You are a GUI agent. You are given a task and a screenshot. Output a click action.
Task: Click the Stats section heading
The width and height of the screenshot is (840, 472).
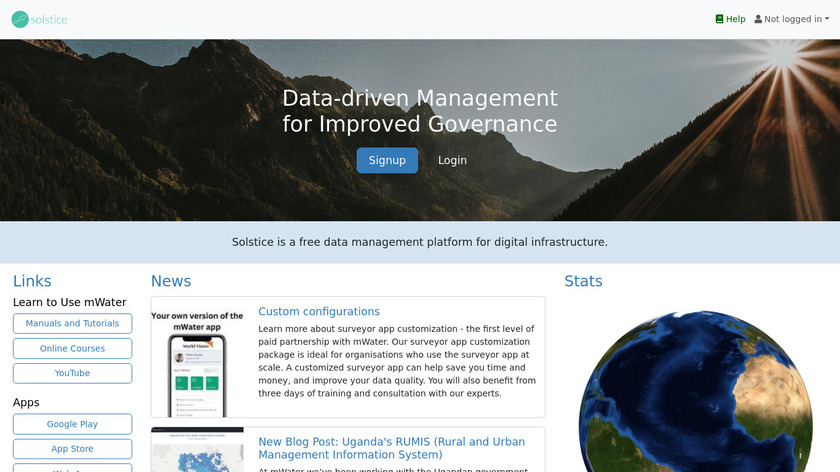583,281
